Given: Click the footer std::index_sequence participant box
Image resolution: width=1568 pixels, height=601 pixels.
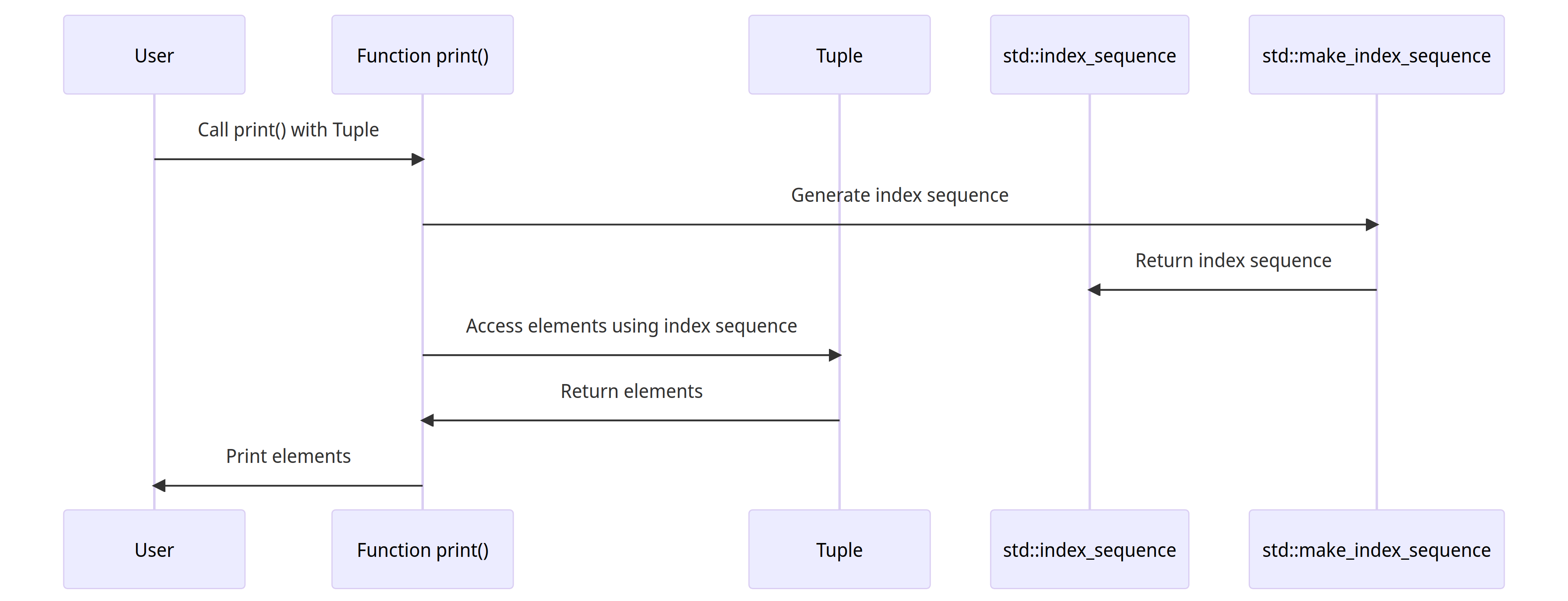Looking at the screenshot, I should click(x=1089, y=550).
